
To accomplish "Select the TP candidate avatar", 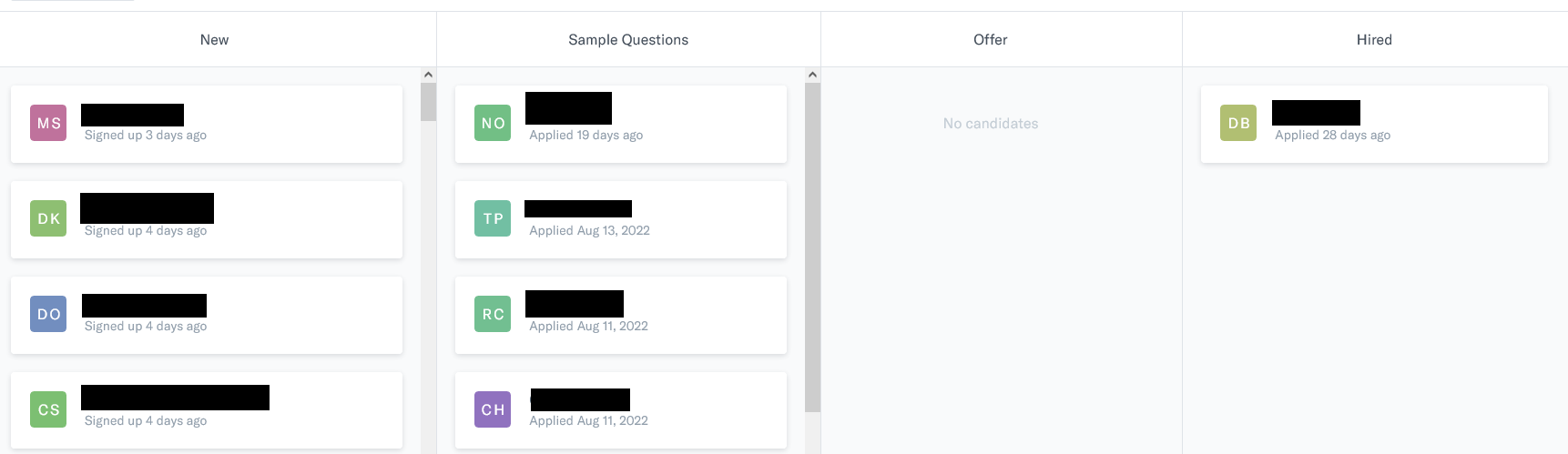I will (x=493, y=218).
